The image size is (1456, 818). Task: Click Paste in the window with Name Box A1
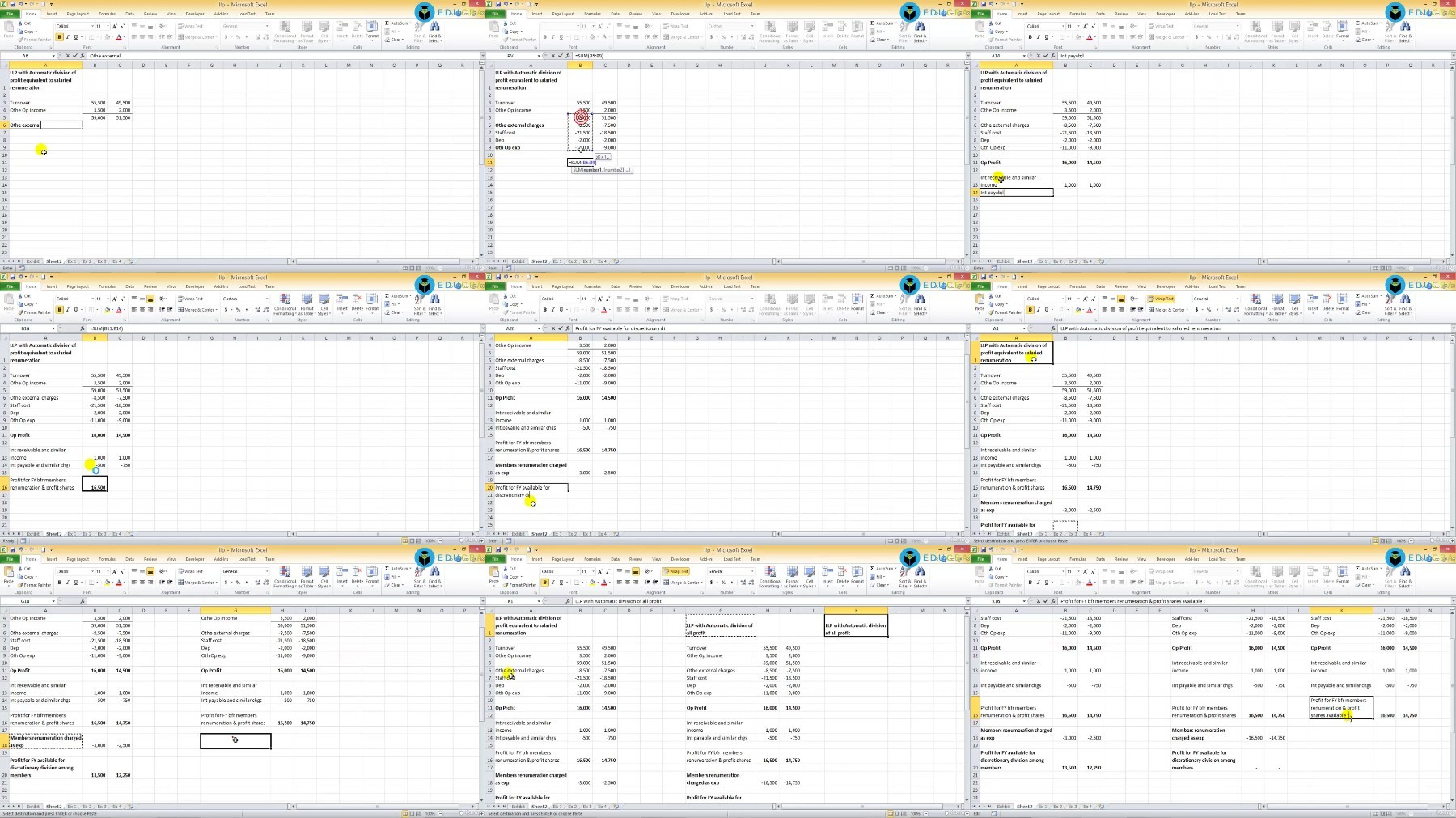click(x=980, y=303)
